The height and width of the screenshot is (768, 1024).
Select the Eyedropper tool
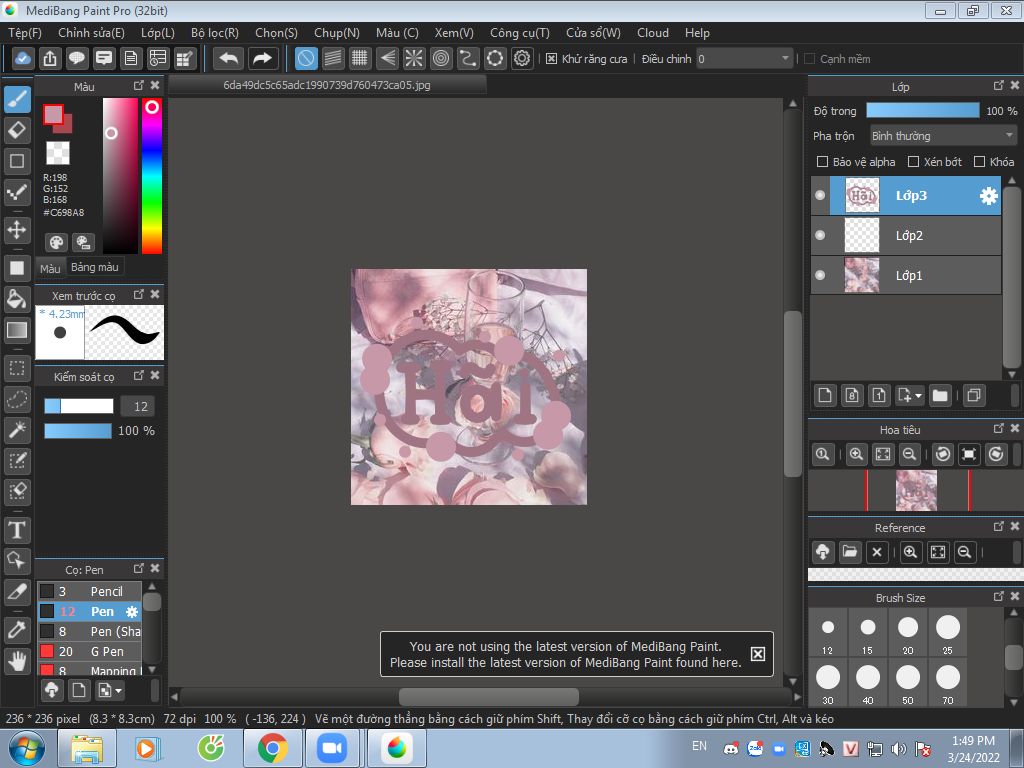click(x=18, y=630)
